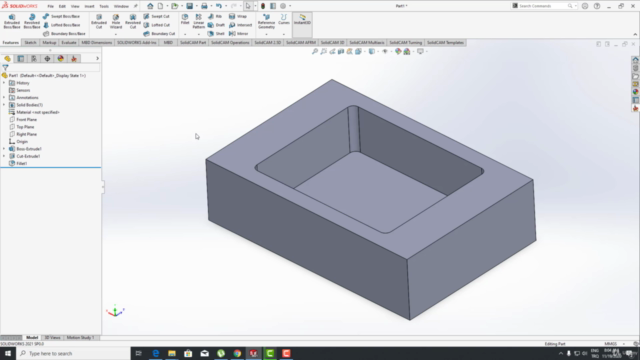Viewport: 640px width, 360px height.
Task: Click Zoom to Area in view toolbar
Action: (324, 51)
